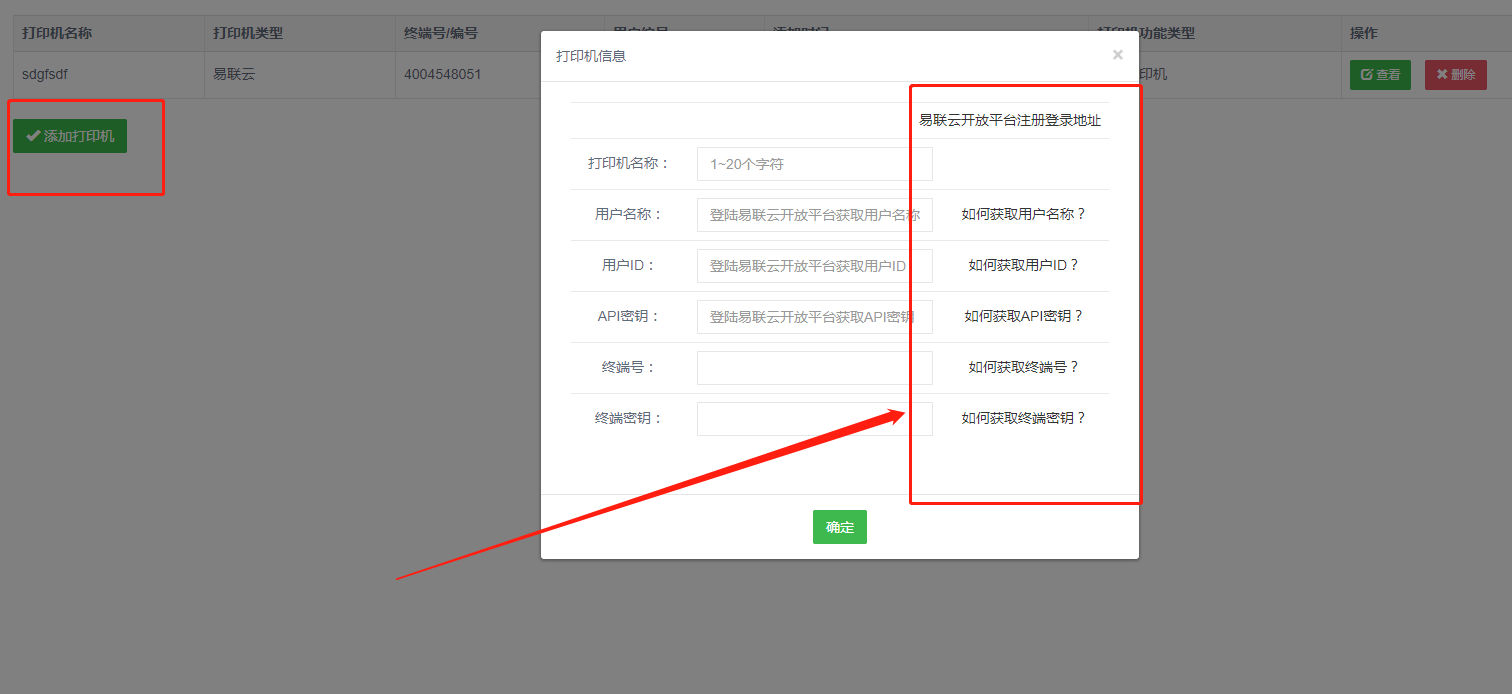View the printer with the 查看 button

point(1380,75)
